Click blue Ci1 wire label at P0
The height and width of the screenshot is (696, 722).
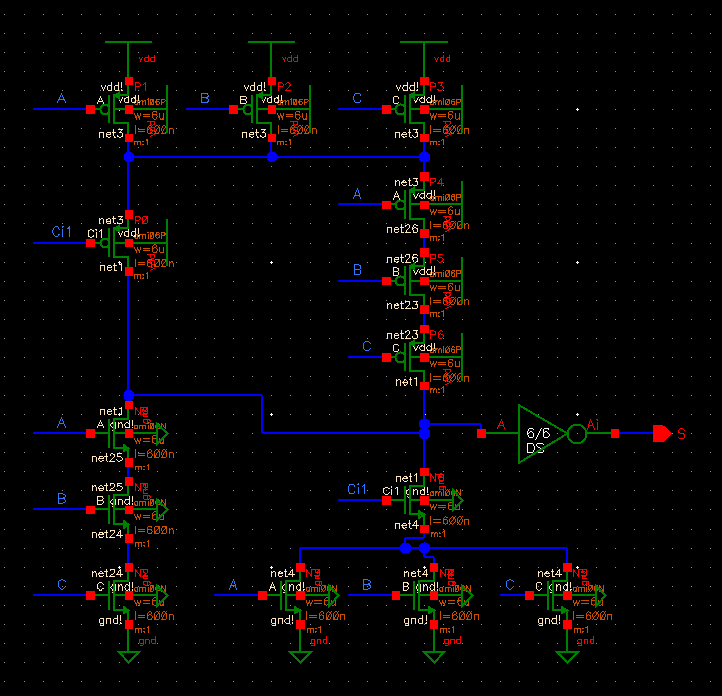[61, 232]
